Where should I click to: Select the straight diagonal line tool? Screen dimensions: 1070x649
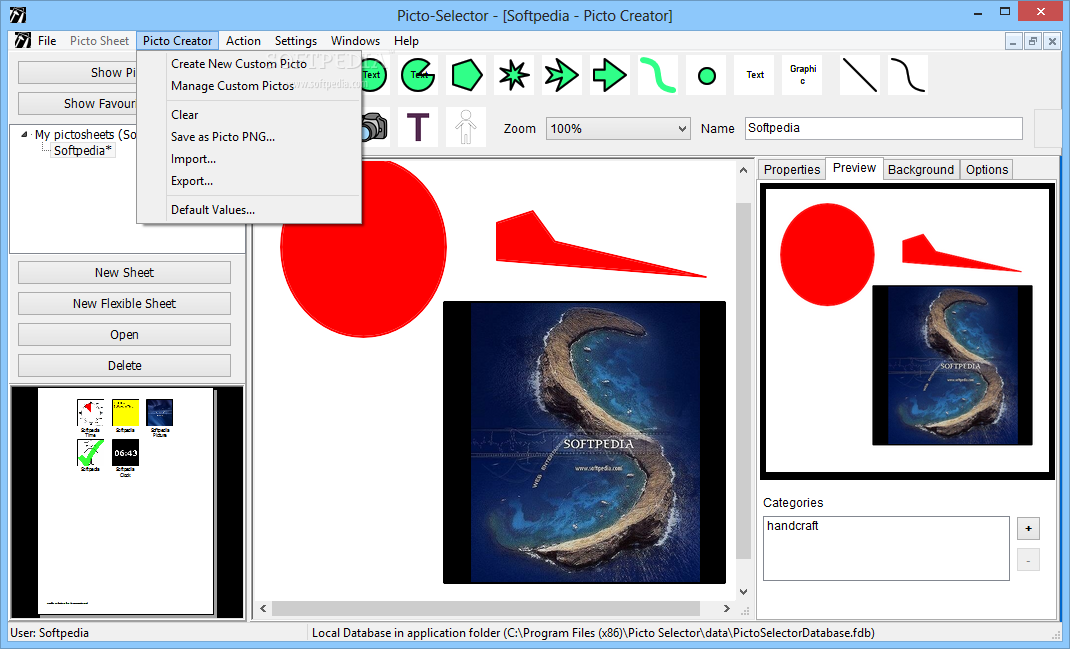pyautogui.click(x=859, y=75)
